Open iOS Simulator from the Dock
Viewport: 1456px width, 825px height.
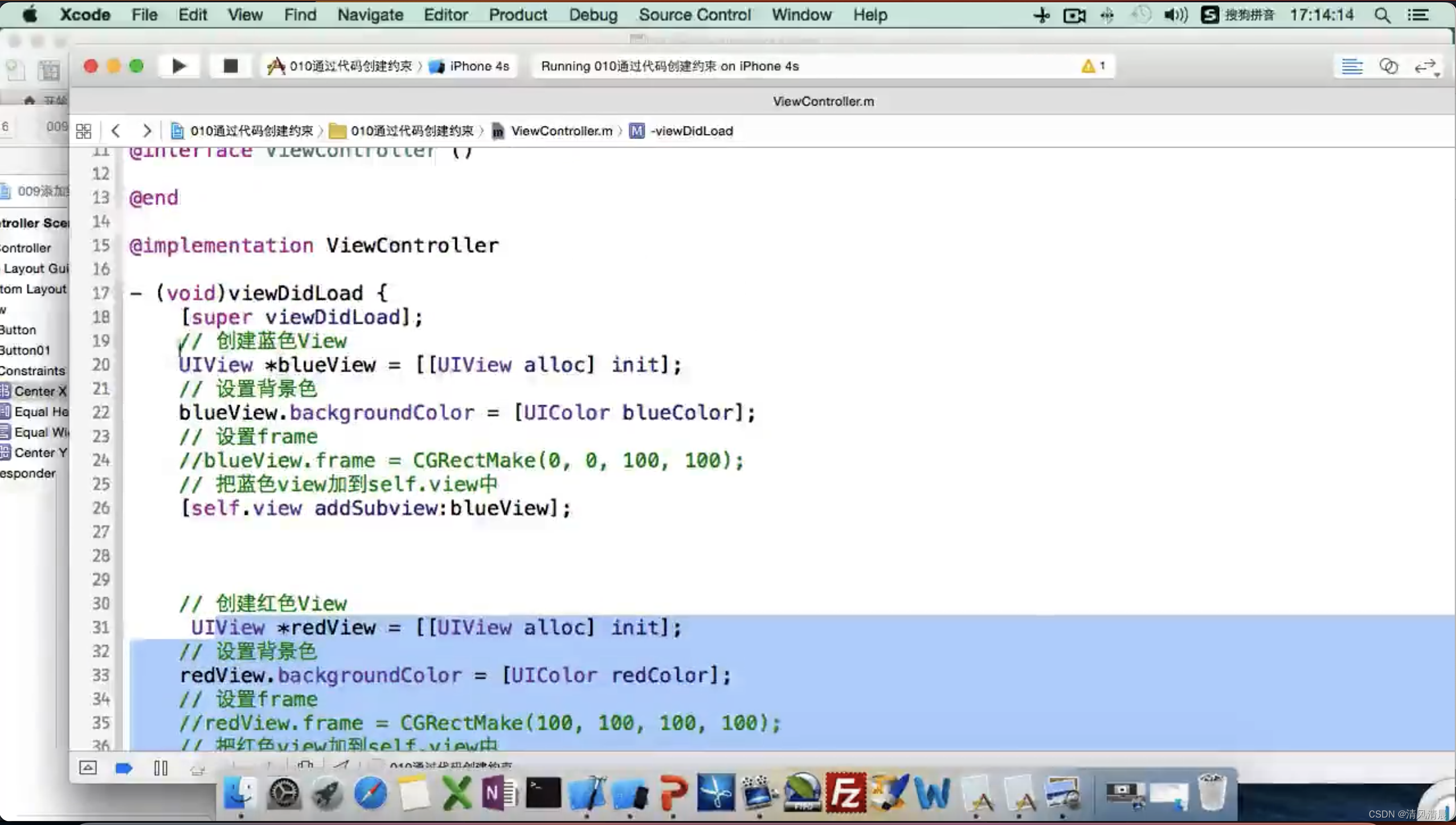pos(630,794)
